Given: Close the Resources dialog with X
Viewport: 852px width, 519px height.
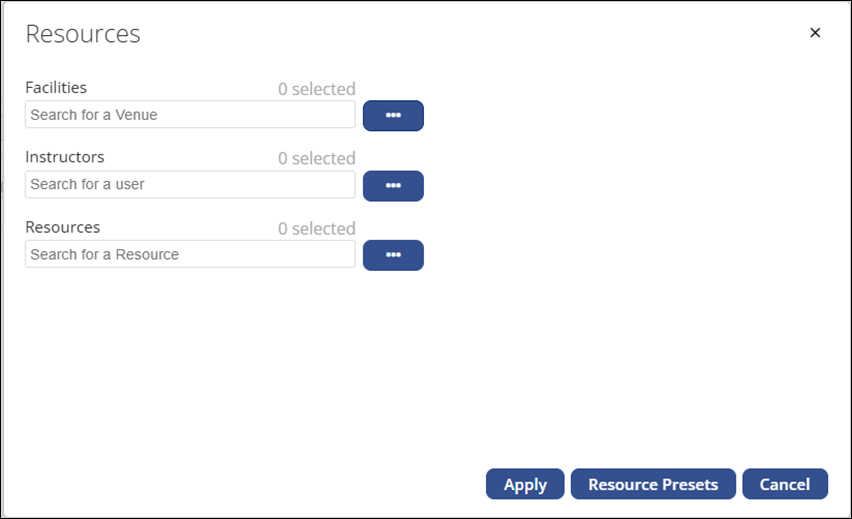Looking at the screenshot, I should tap(815, 33).
